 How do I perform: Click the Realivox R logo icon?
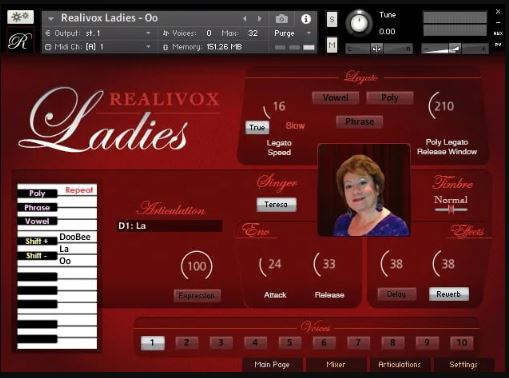tap(20, 42)
